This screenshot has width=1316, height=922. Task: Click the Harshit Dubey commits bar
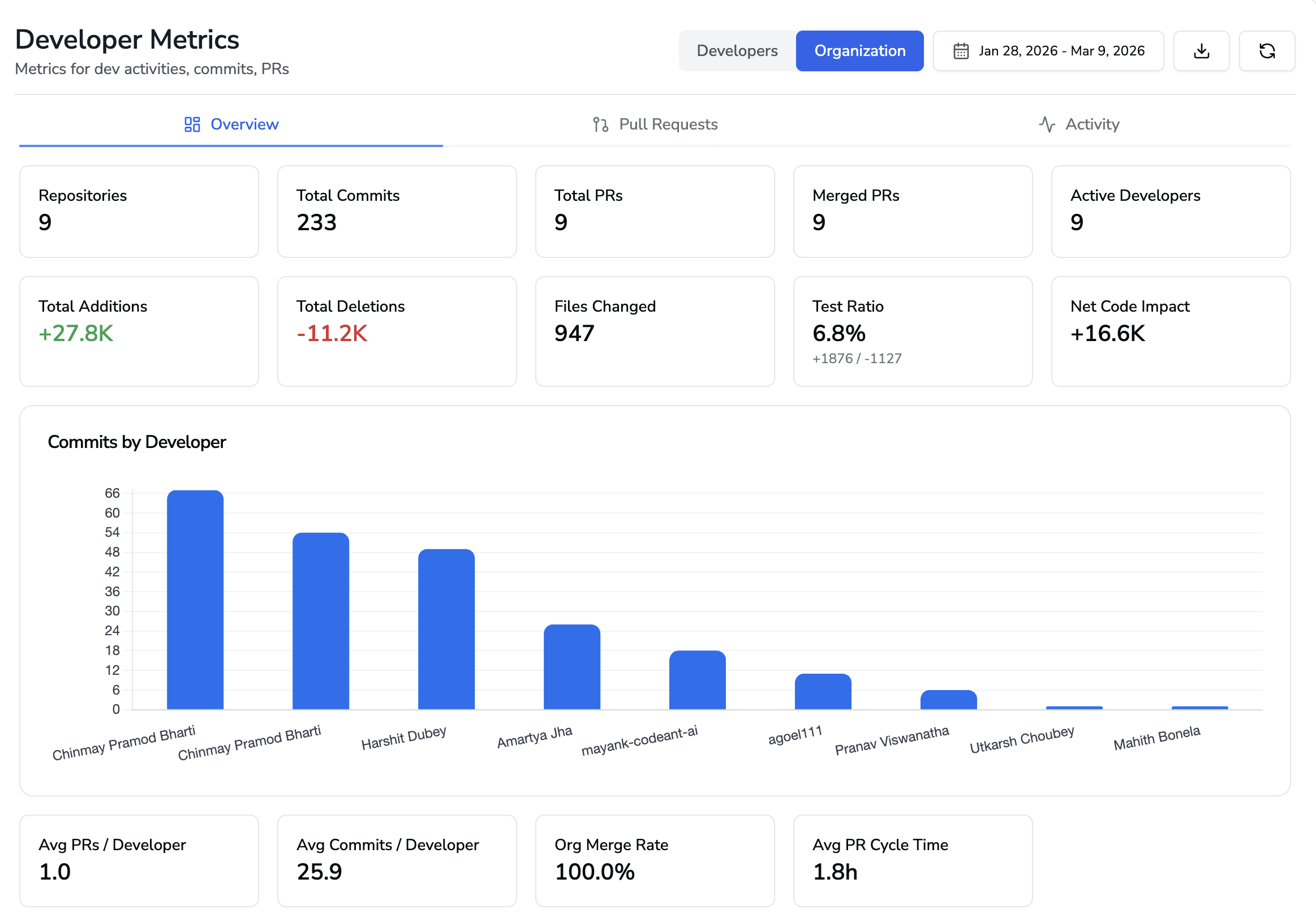pos(446,628)
